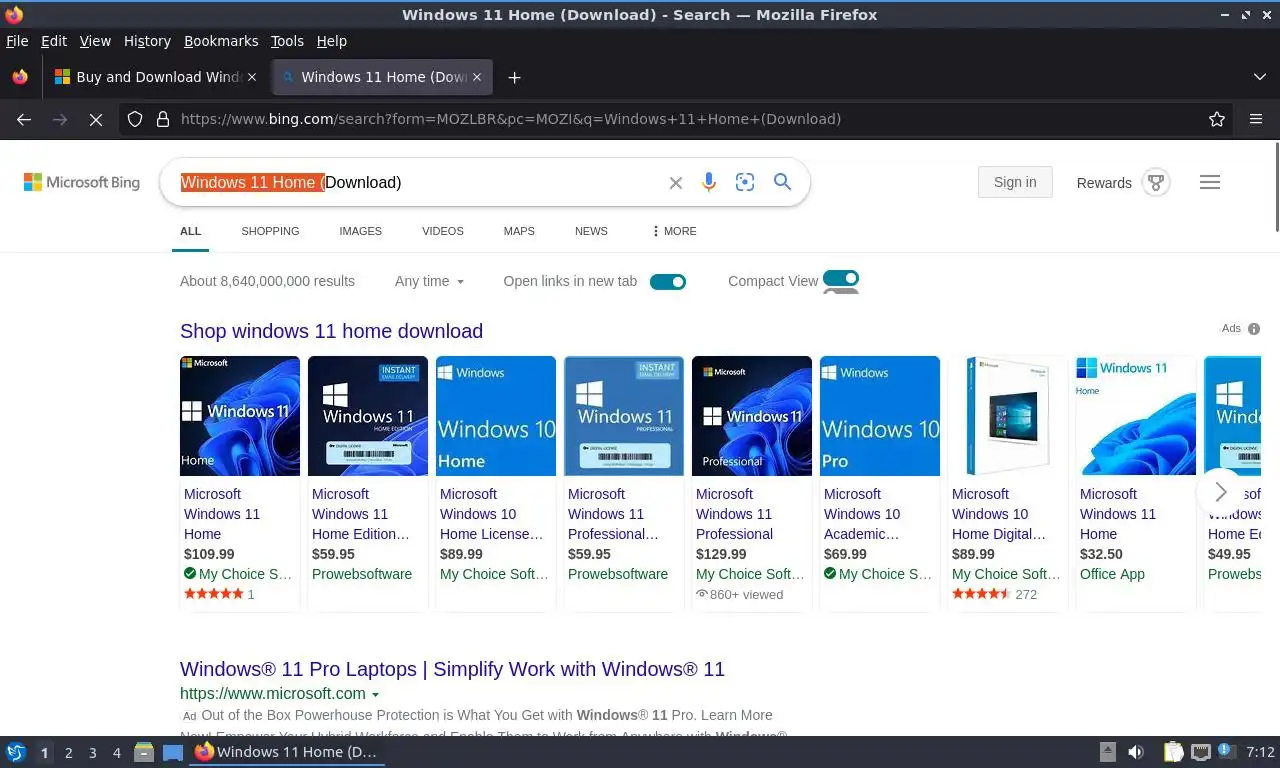Open the volume control in tray

1136,752
